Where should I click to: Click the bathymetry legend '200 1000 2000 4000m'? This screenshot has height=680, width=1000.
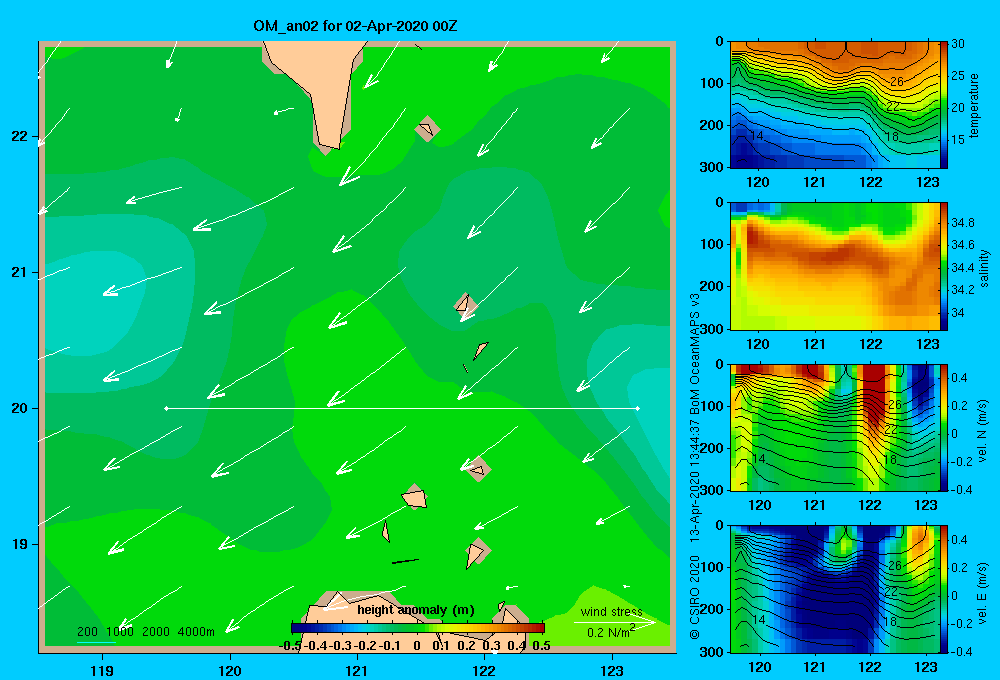tap(146, 632)
